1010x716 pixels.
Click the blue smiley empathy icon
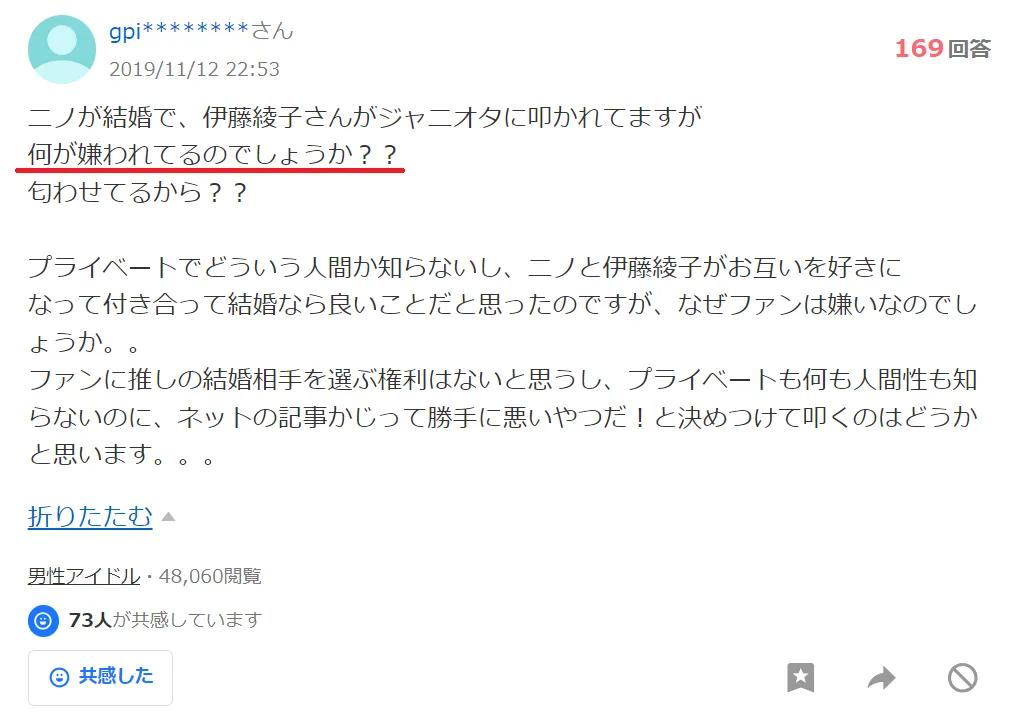[43, 621]
